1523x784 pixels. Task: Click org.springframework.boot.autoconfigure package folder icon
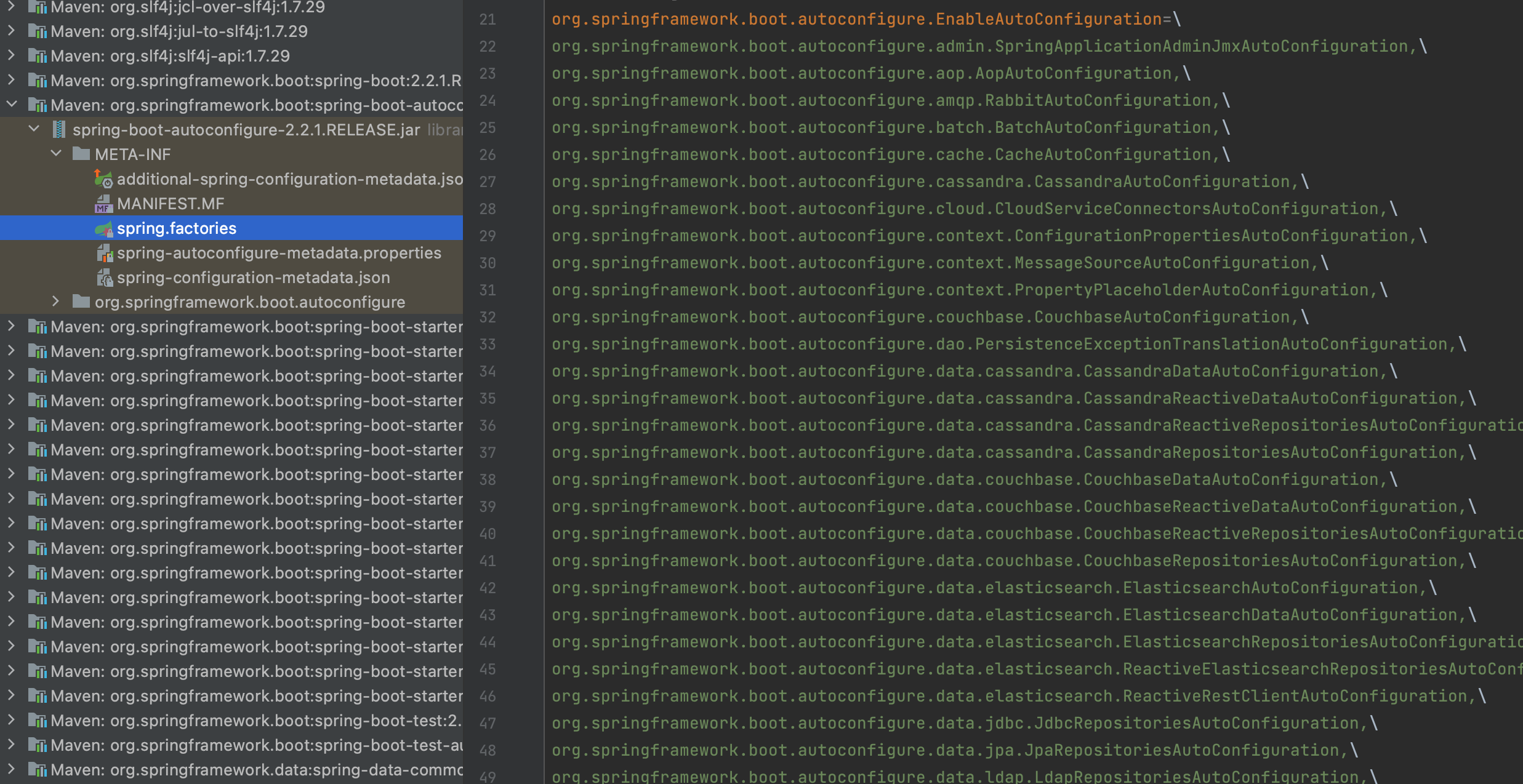click(81, 302)
